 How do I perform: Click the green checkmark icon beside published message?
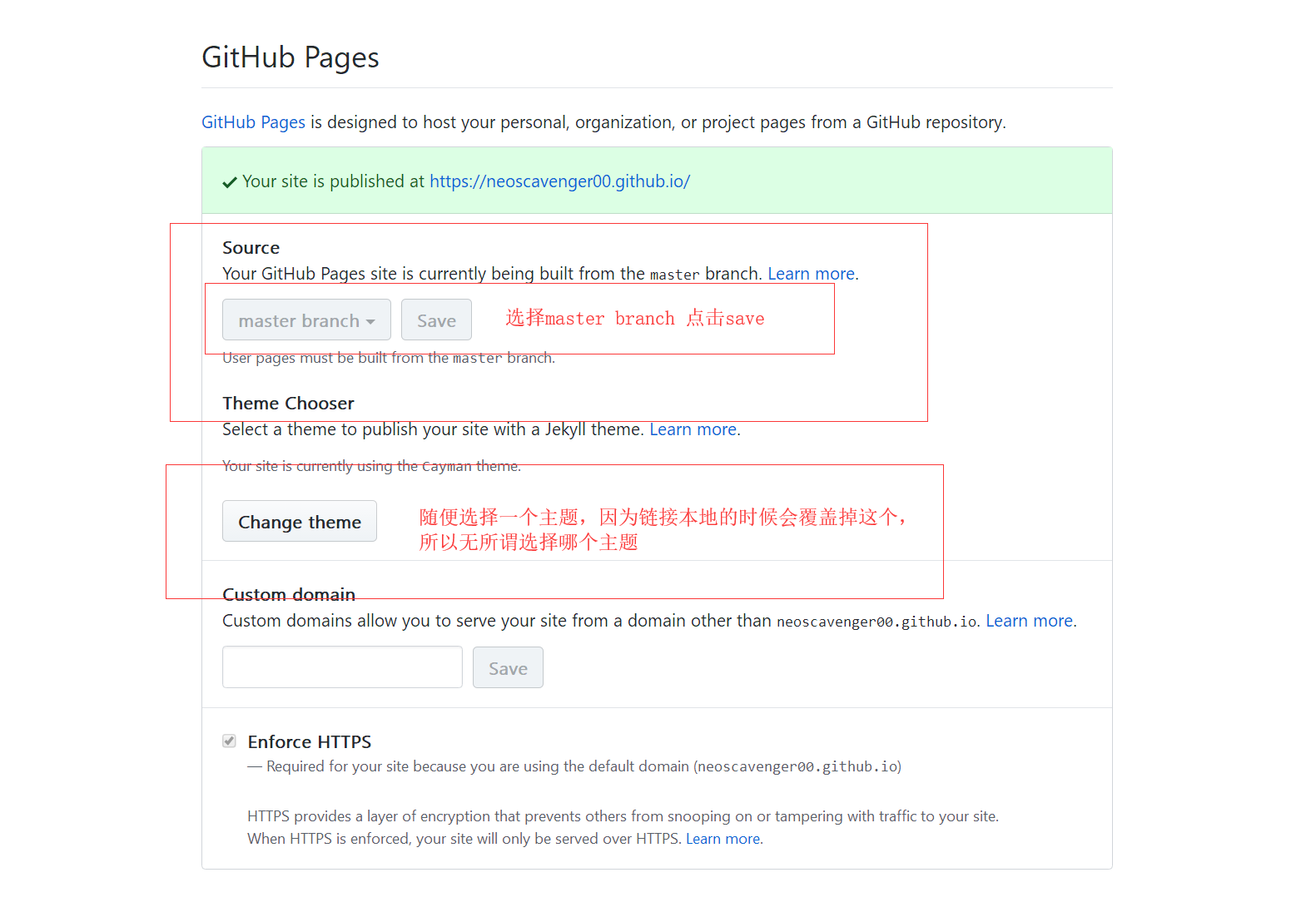coord(230,182)
